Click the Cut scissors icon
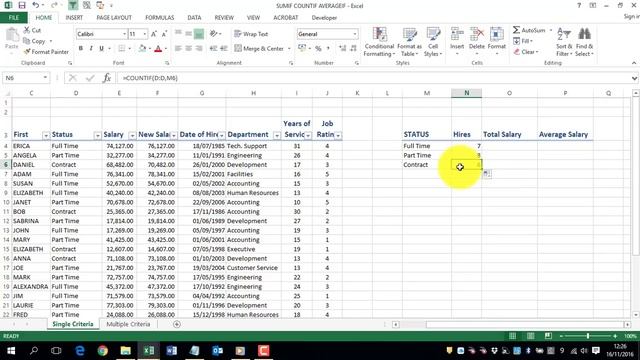 pos(27,30)
